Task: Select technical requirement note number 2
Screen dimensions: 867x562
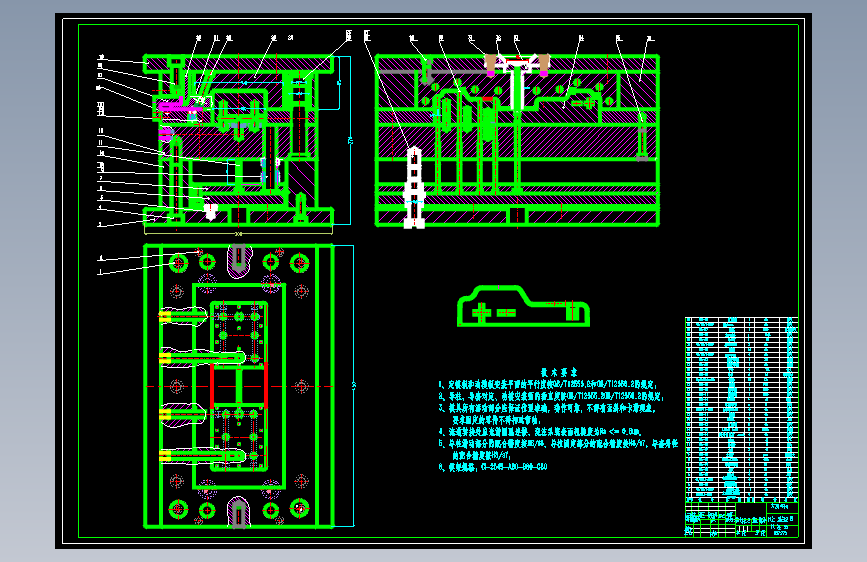Action: coord(551,396)
